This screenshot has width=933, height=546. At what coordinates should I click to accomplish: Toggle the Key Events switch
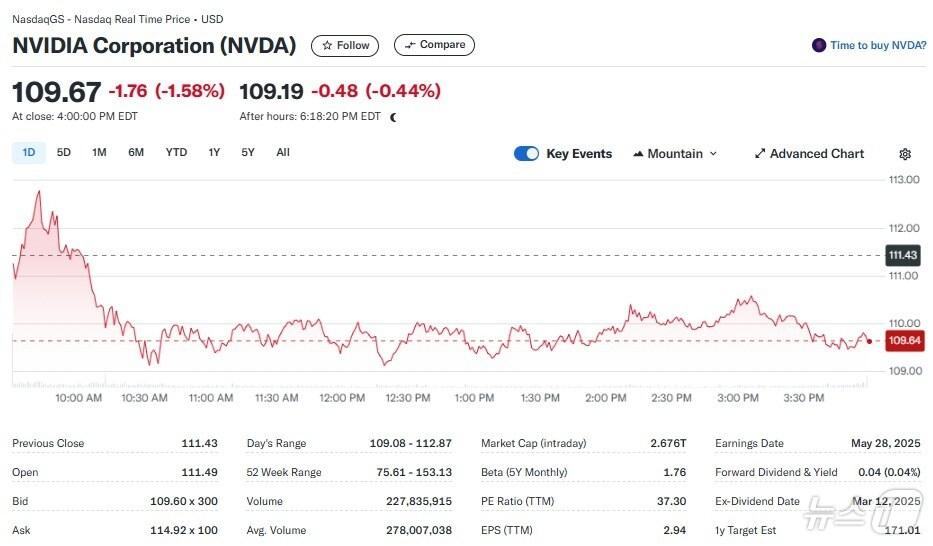[526, 154]
